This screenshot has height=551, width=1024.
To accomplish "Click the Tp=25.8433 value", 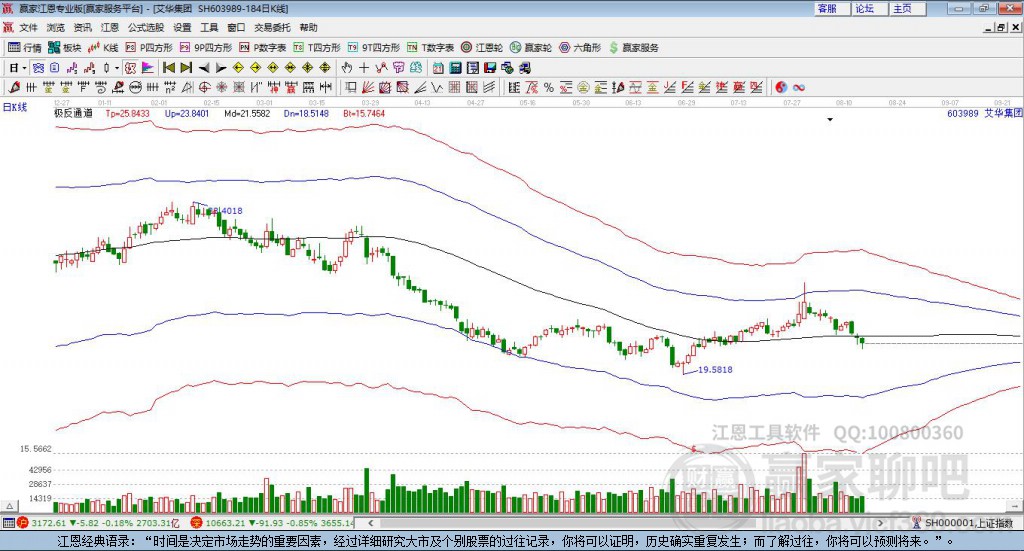I will tap(127, 113).
